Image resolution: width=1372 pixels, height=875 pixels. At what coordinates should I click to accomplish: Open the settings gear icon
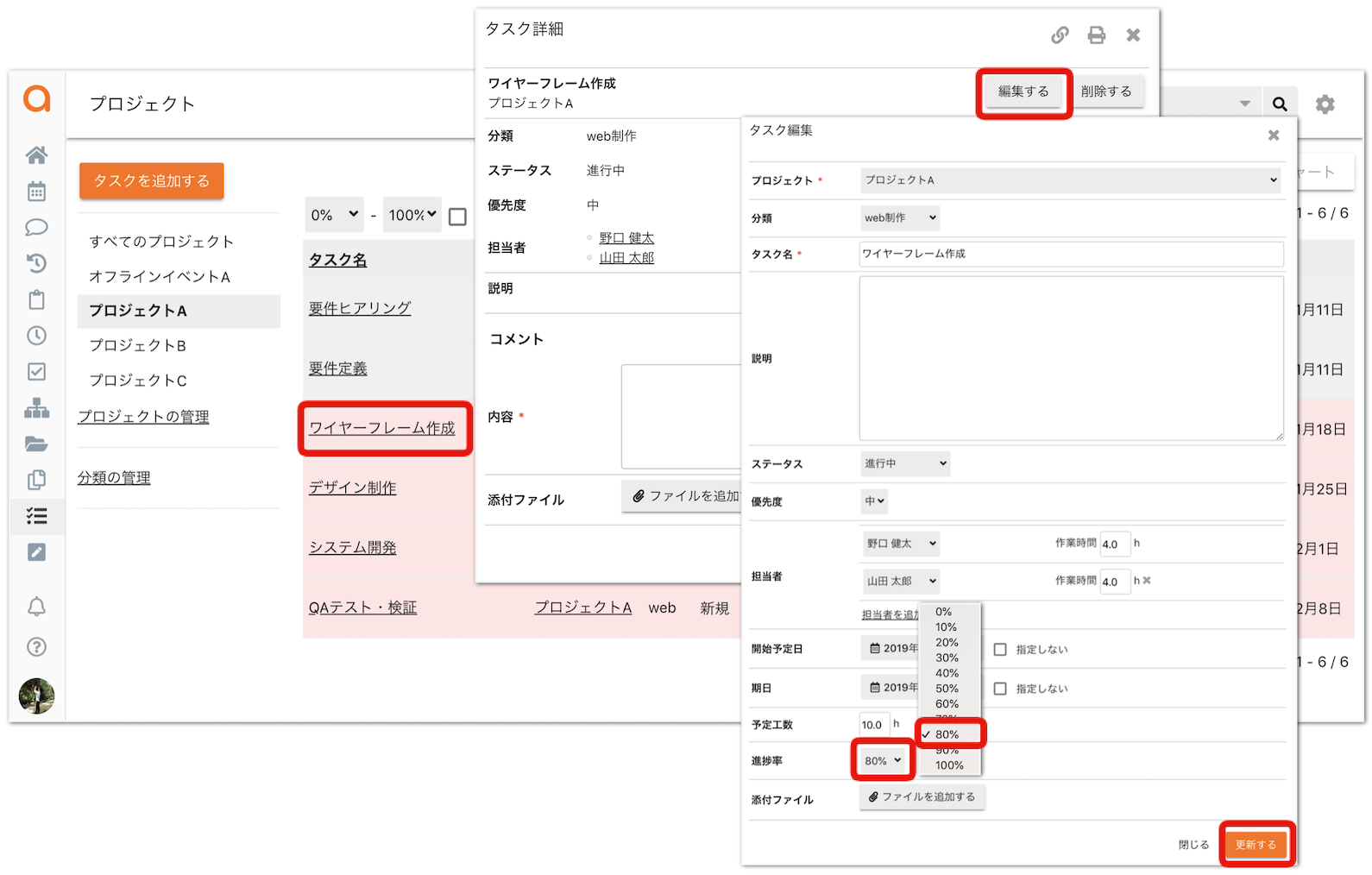(1325, 104)
